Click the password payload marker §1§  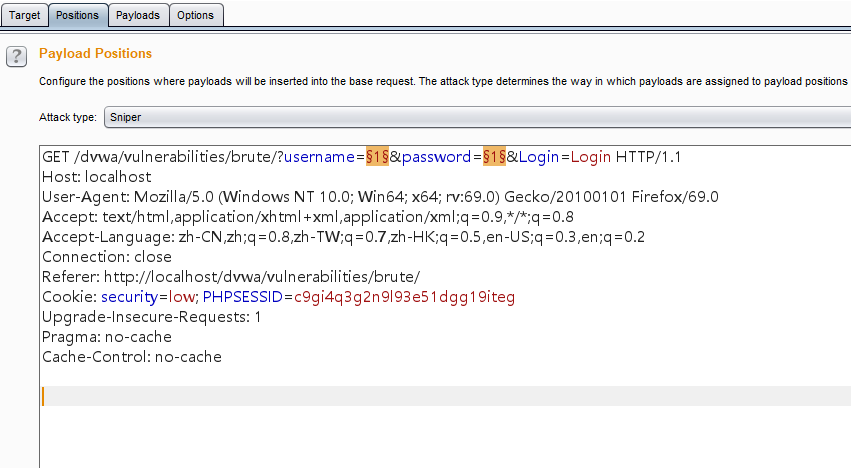tap(494, 157)
